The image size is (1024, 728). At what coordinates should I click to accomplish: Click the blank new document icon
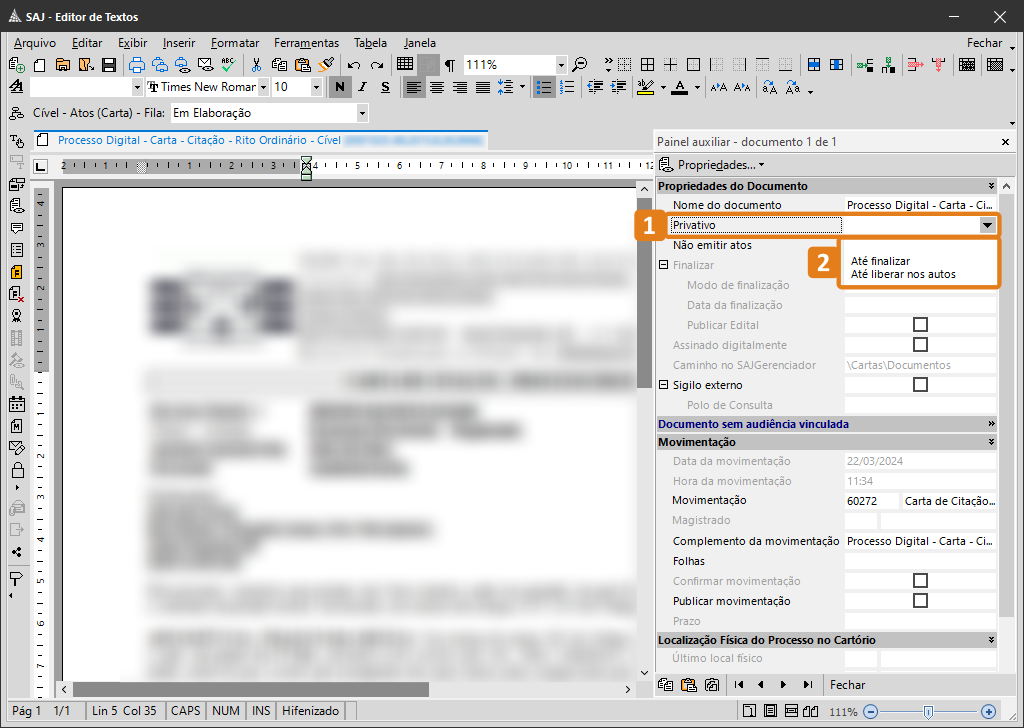pos(40,65)
